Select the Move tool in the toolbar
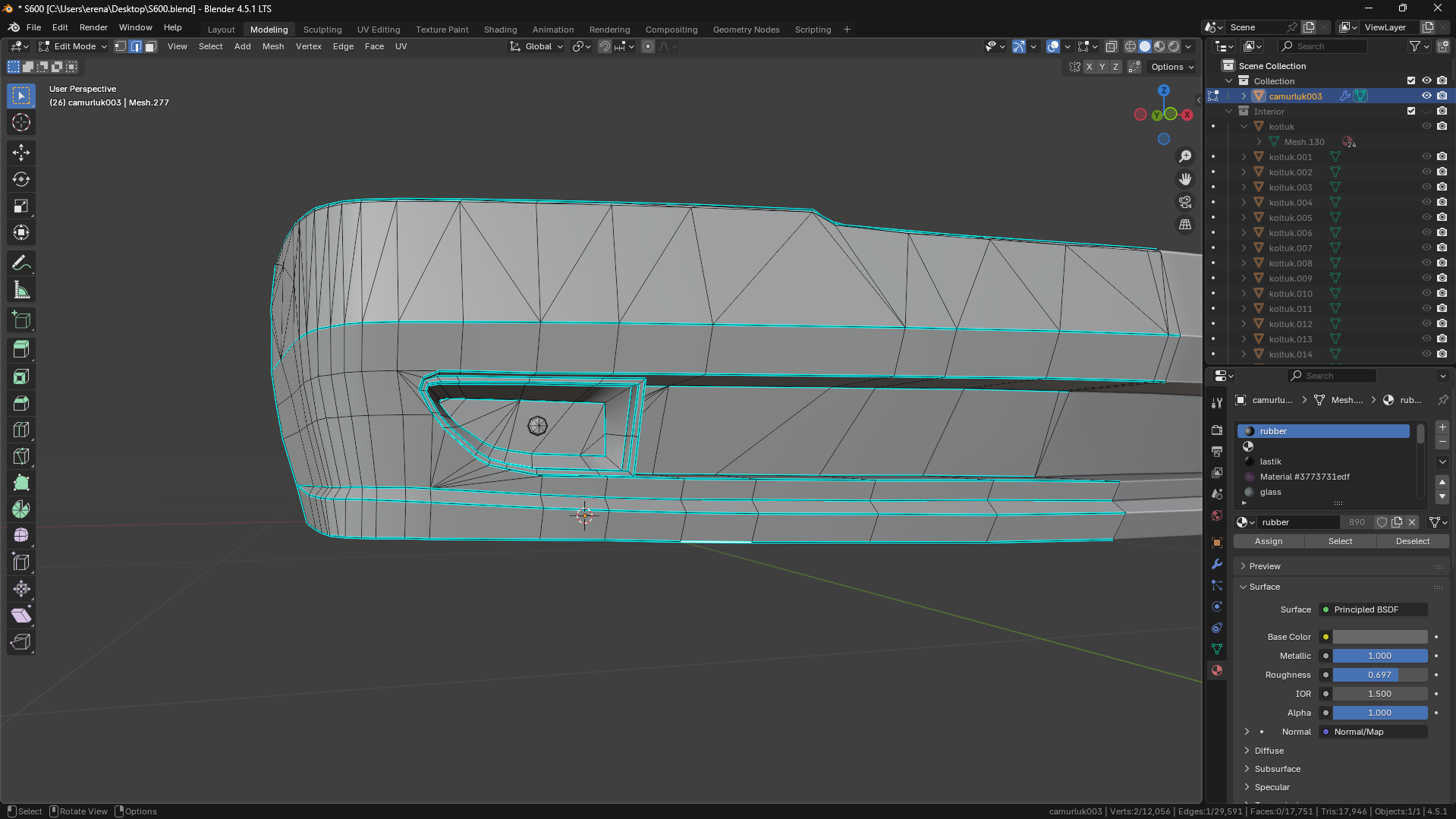The height and width of the screenshot is (819, 1456). pos(21,153)
